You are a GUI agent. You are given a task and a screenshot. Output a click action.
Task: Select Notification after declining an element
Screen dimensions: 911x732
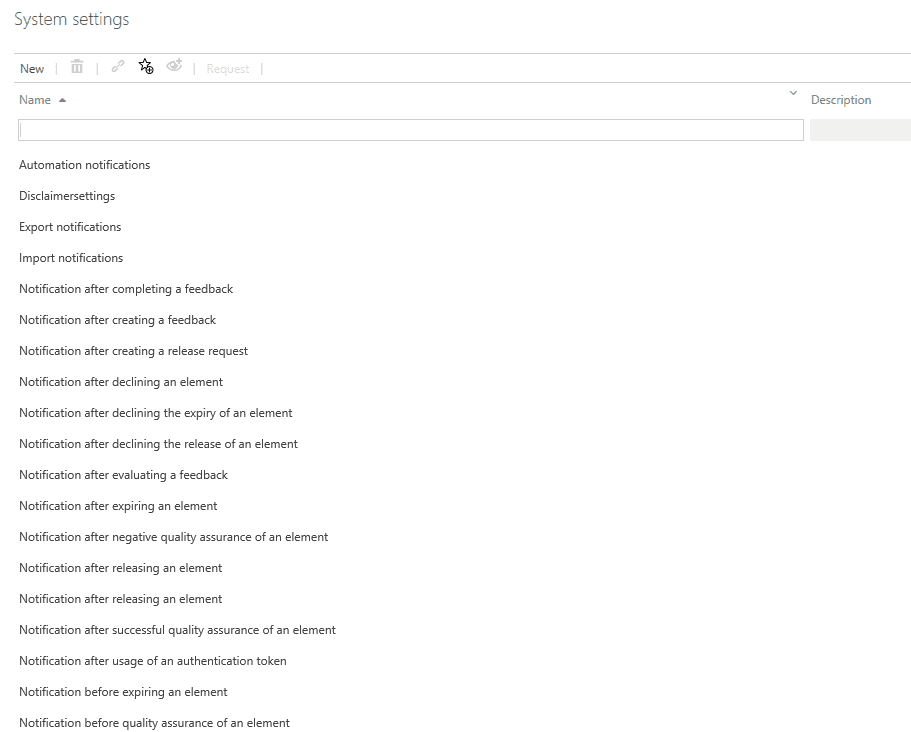[121, 382]
